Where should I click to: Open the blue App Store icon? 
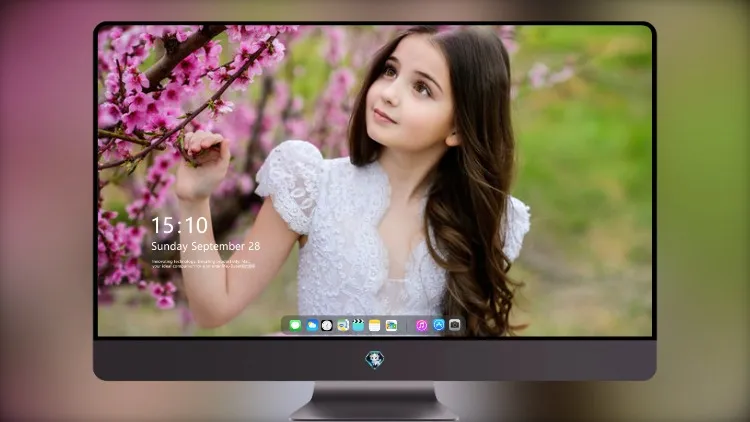(x=439, y=325)
